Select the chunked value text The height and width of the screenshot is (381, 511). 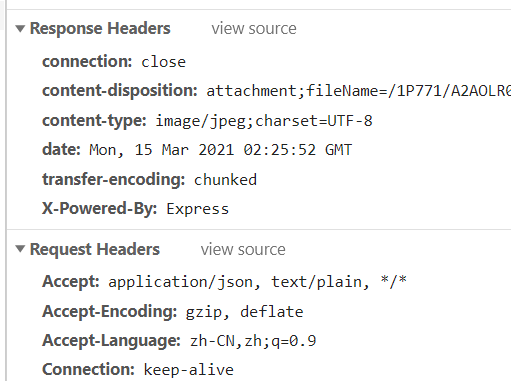[x=225, y=180]
